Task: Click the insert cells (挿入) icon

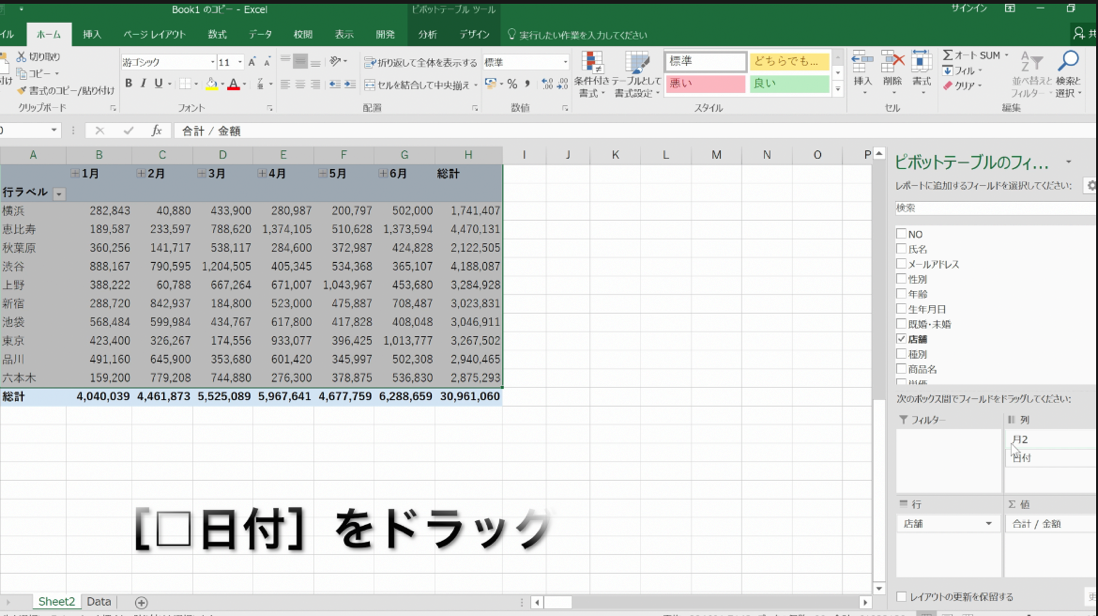Action: (x=863, y=73)
